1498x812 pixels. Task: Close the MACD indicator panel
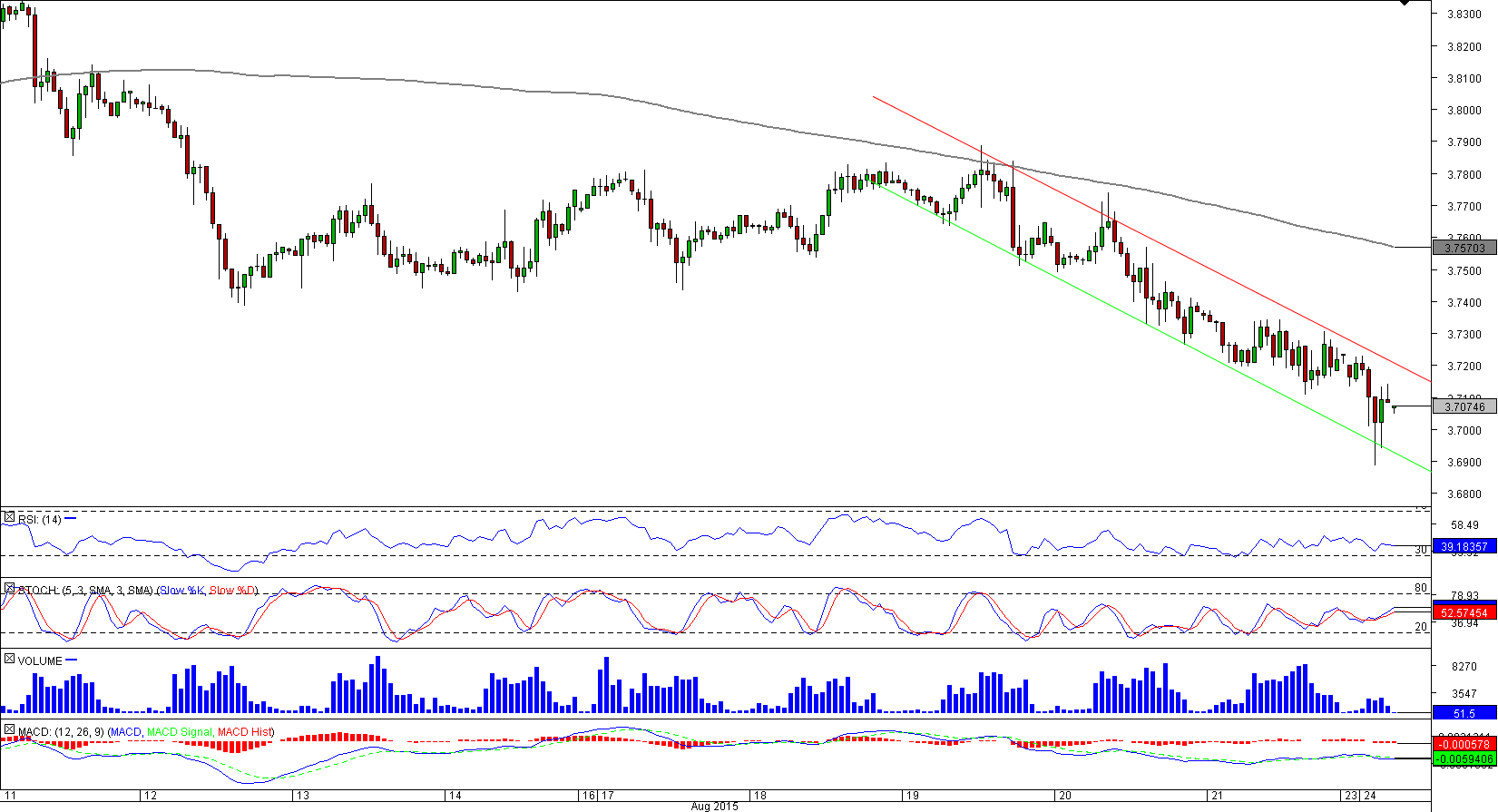(x=9, y=730)
